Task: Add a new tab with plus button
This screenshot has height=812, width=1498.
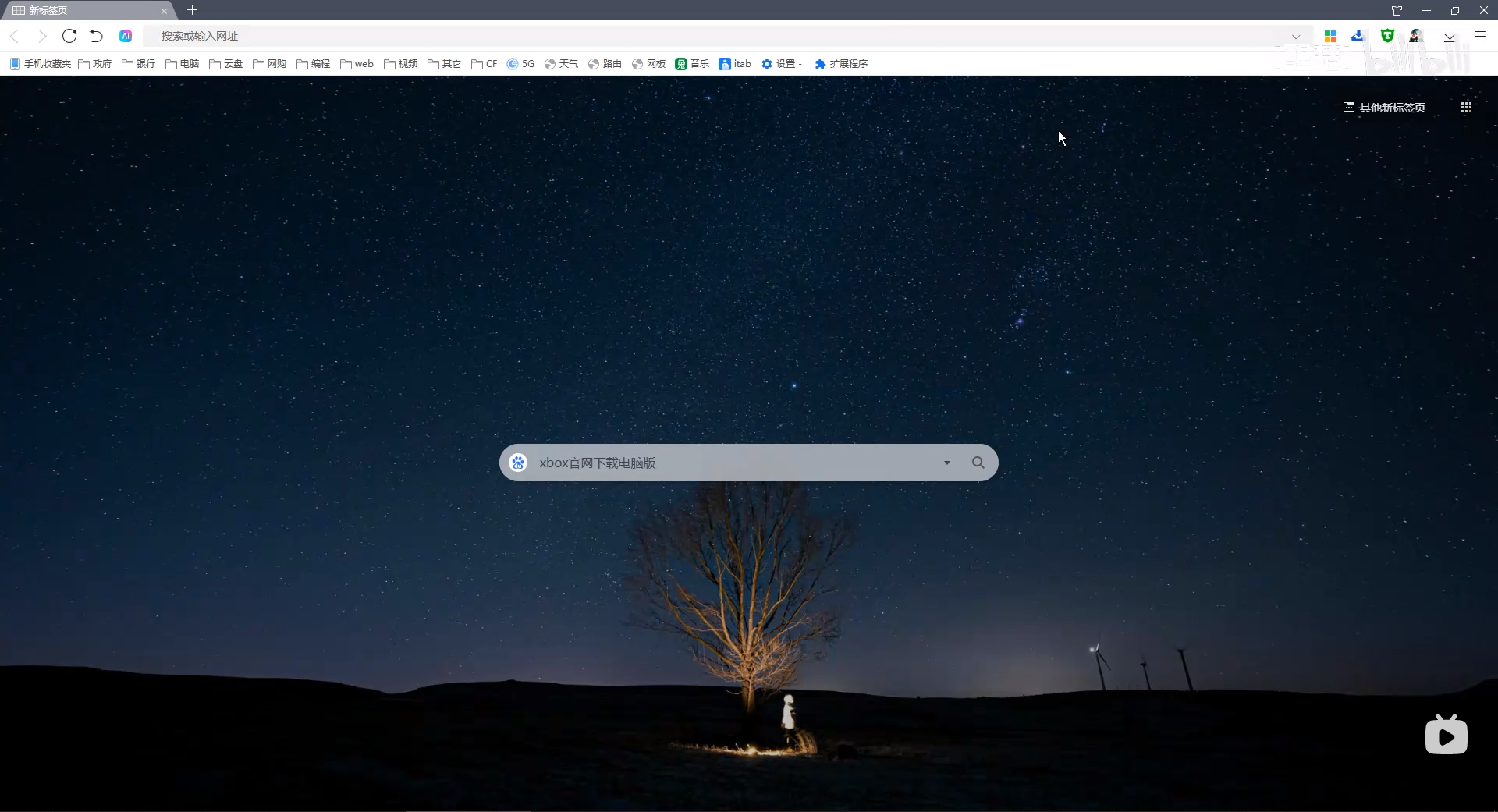Action: 192,10
